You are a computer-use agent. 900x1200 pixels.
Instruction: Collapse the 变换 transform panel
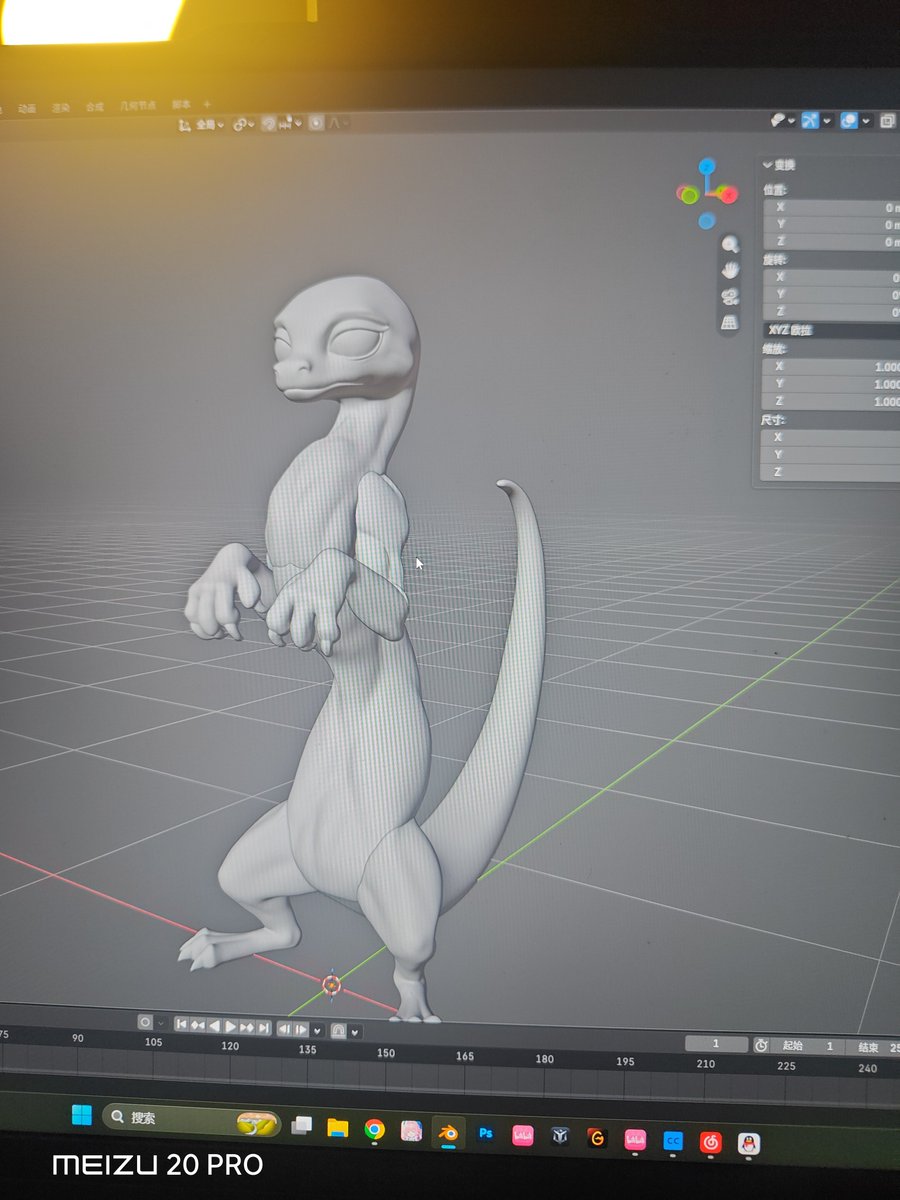coord(779,165)
